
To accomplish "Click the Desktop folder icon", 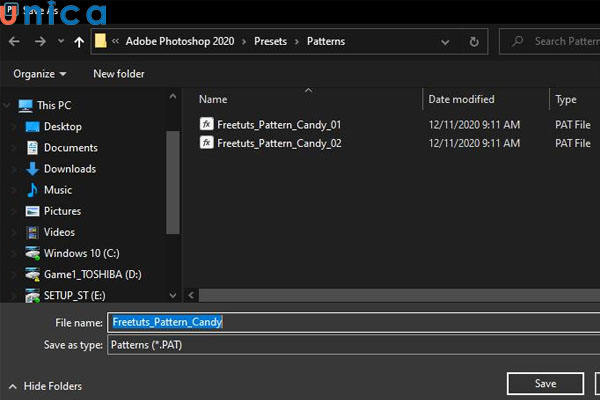I will tap(32, 127).
